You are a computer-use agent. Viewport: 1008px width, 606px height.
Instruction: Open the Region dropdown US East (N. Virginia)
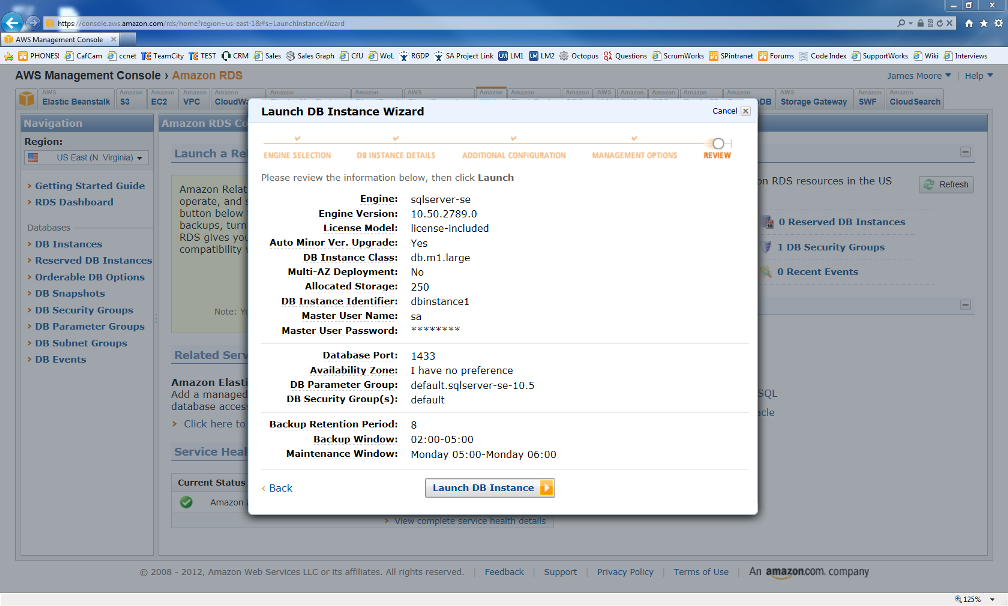[86, 157]
